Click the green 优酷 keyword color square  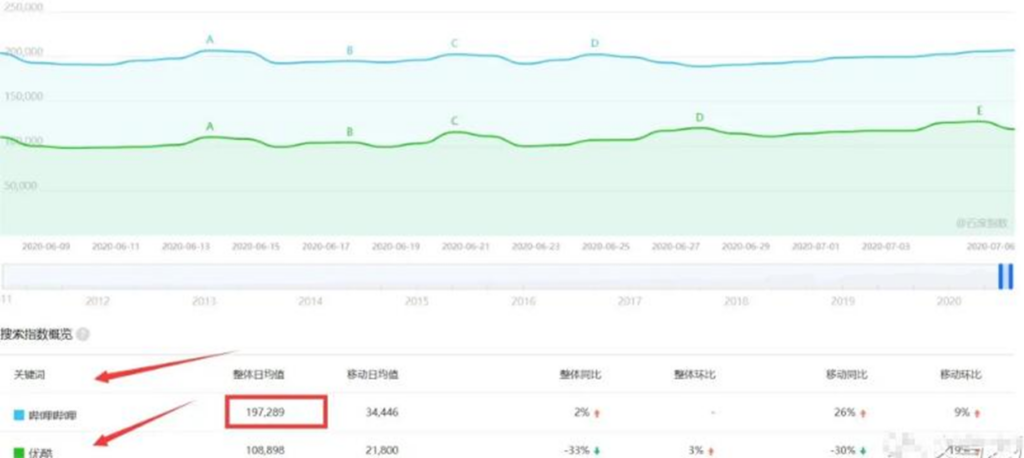(x=19, y=452)
